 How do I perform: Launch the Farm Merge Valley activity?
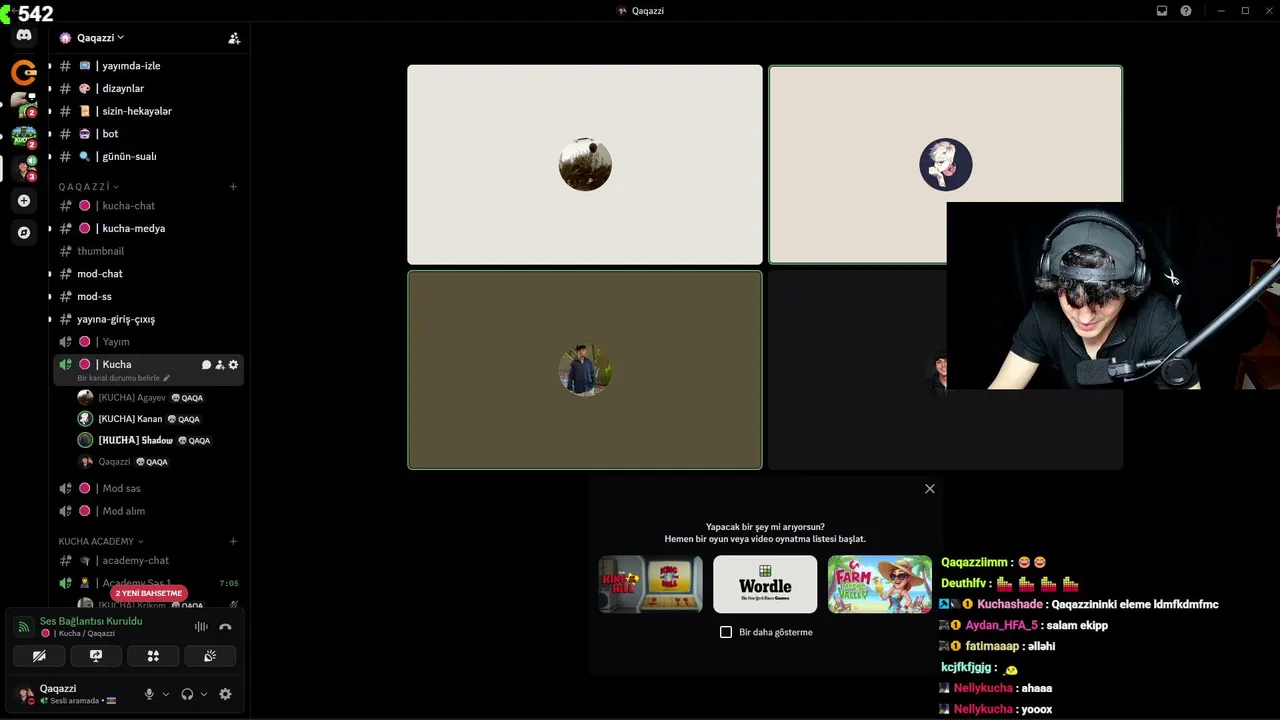point(880,584)
